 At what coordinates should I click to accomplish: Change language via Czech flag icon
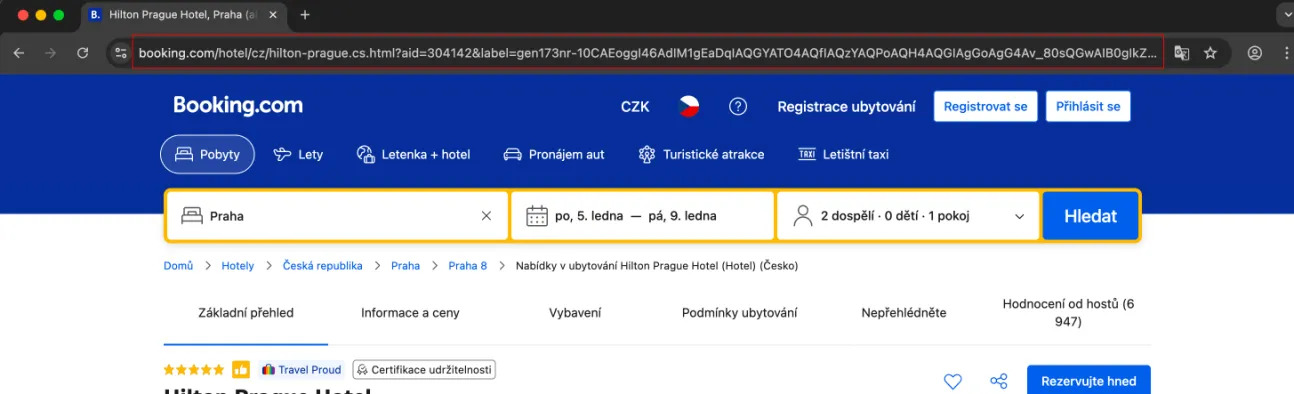pos(689,107)
